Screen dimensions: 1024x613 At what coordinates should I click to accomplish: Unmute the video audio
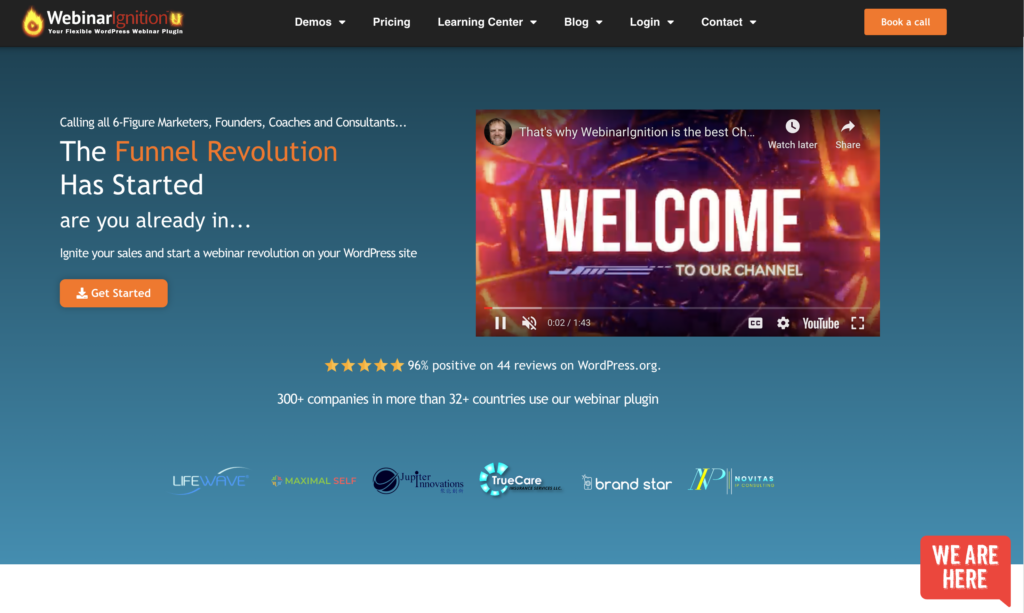coord(528,322)
